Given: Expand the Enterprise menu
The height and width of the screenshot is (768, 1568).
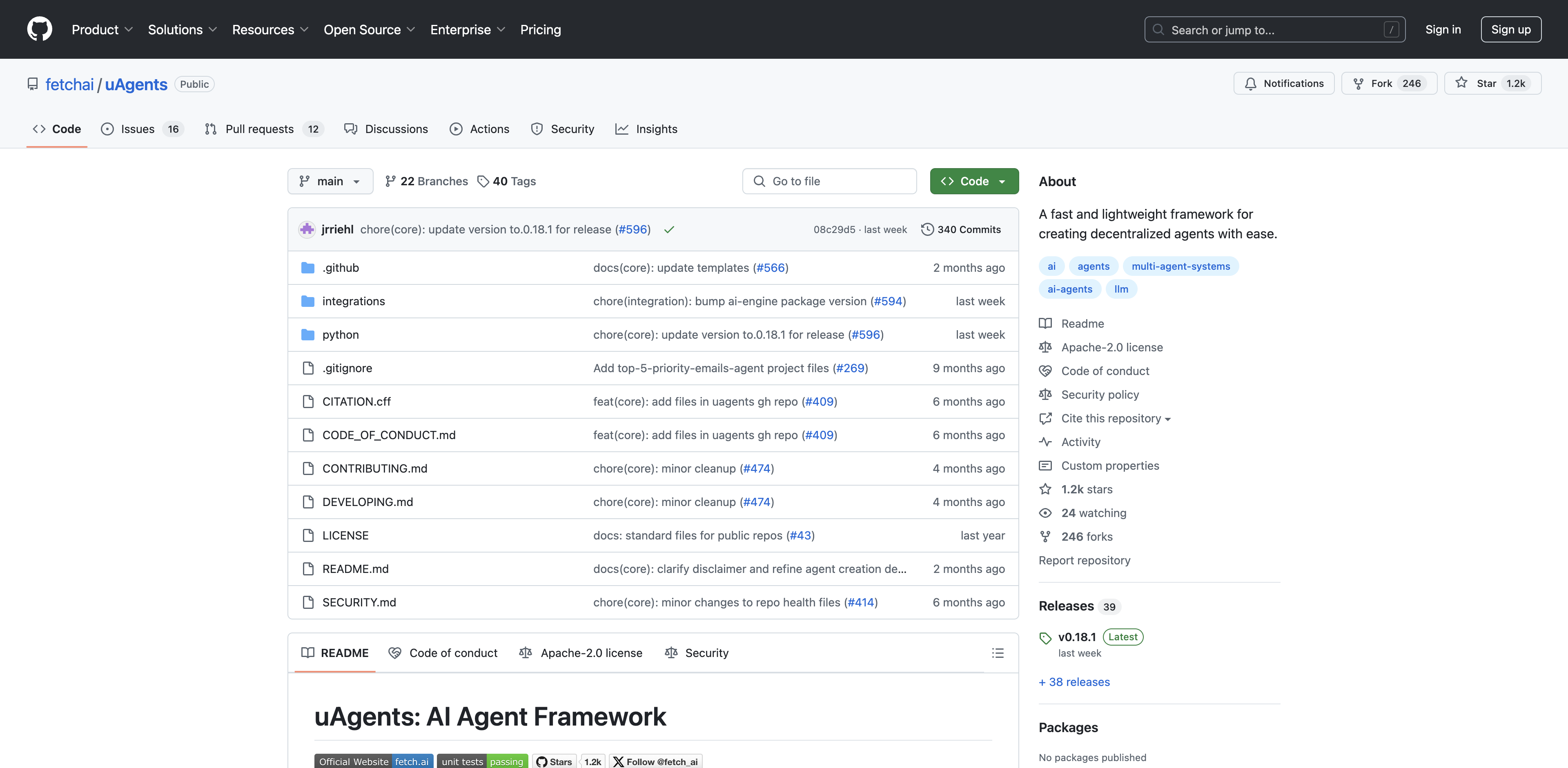Looking at the screenshot, I should pyautogui.click(x=468, y=29).
